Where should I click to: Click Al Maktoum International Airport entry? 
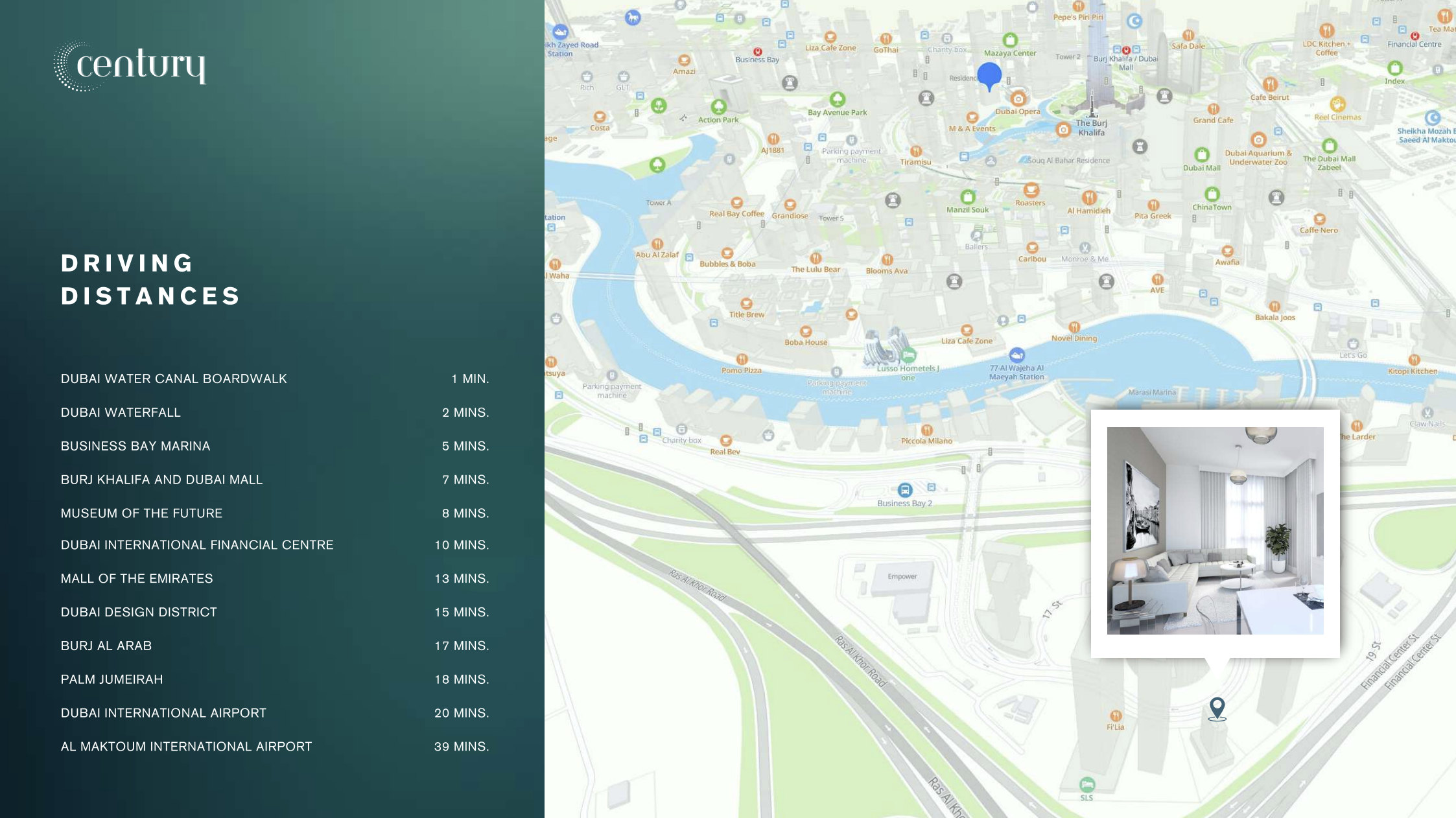[x=186, y=747]
